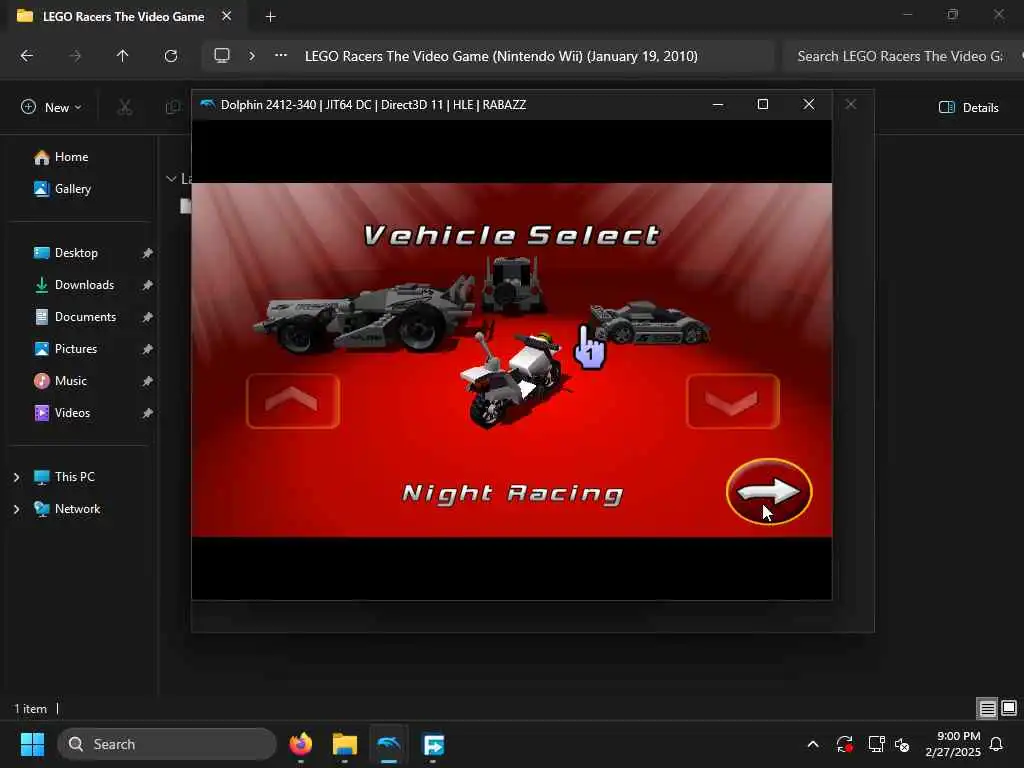Click the 1 item status text
This screenshot has height=768, width=1024.
[x=31, y=709]
